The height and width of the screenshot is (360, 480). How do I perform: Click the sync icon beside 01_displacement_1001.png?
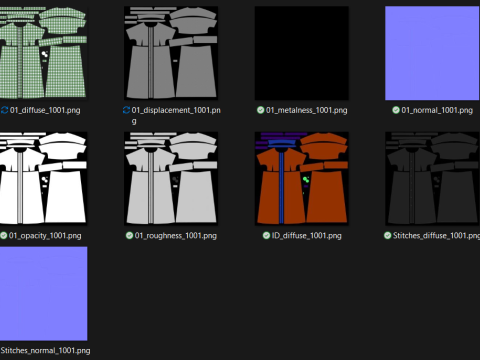click(x=126, y=110)
